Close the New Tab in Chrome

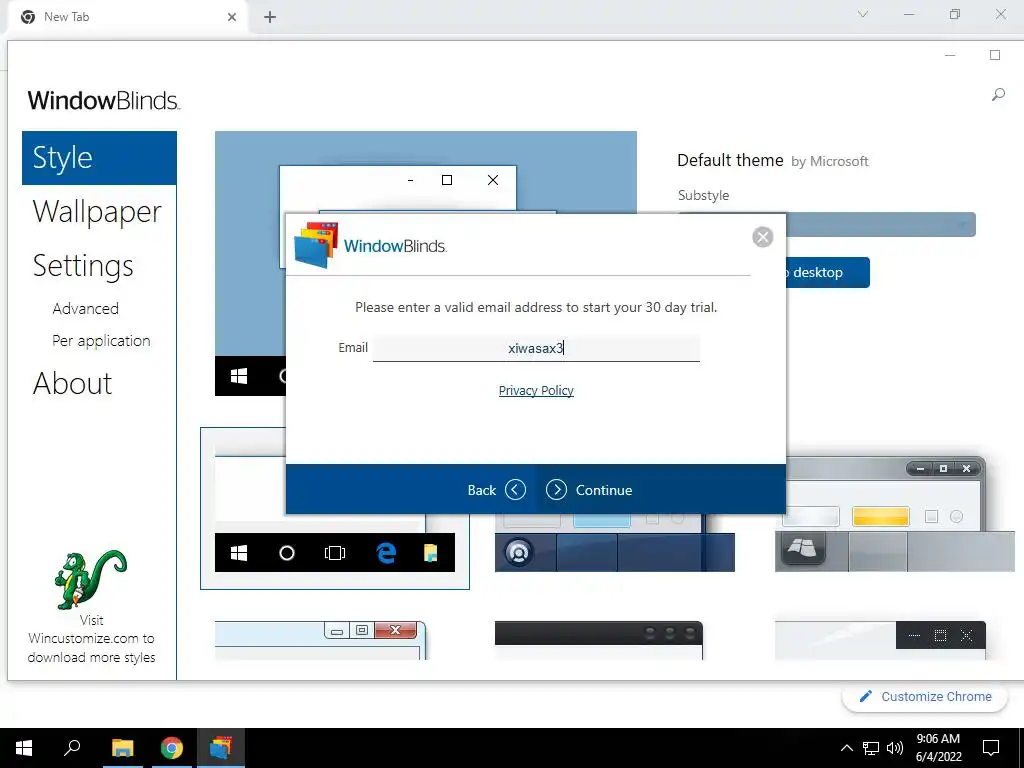[x=232, y=17]
